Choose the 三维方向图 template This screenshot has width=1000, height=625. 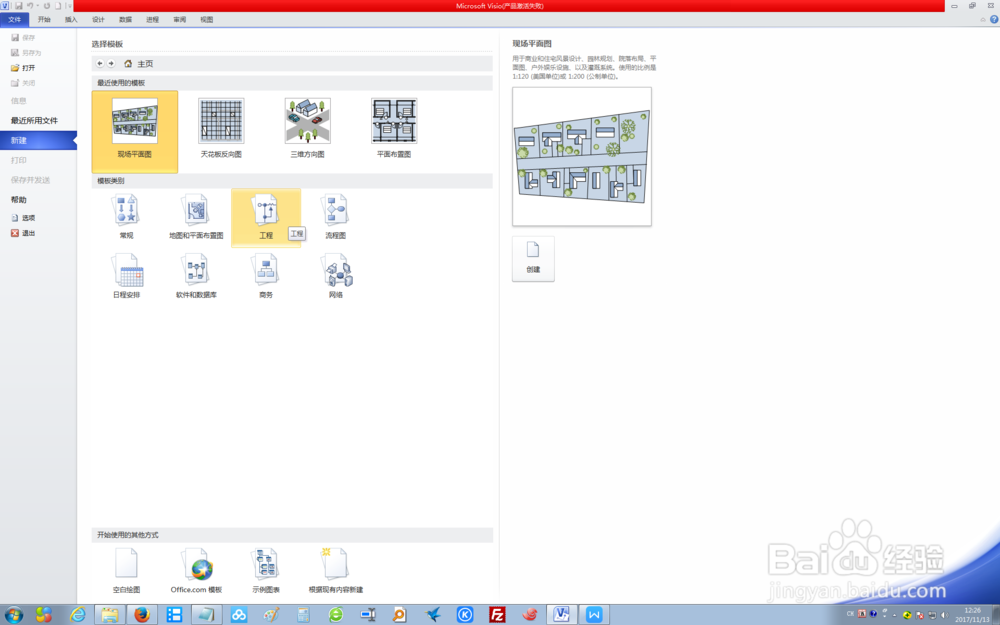(307, 128)
